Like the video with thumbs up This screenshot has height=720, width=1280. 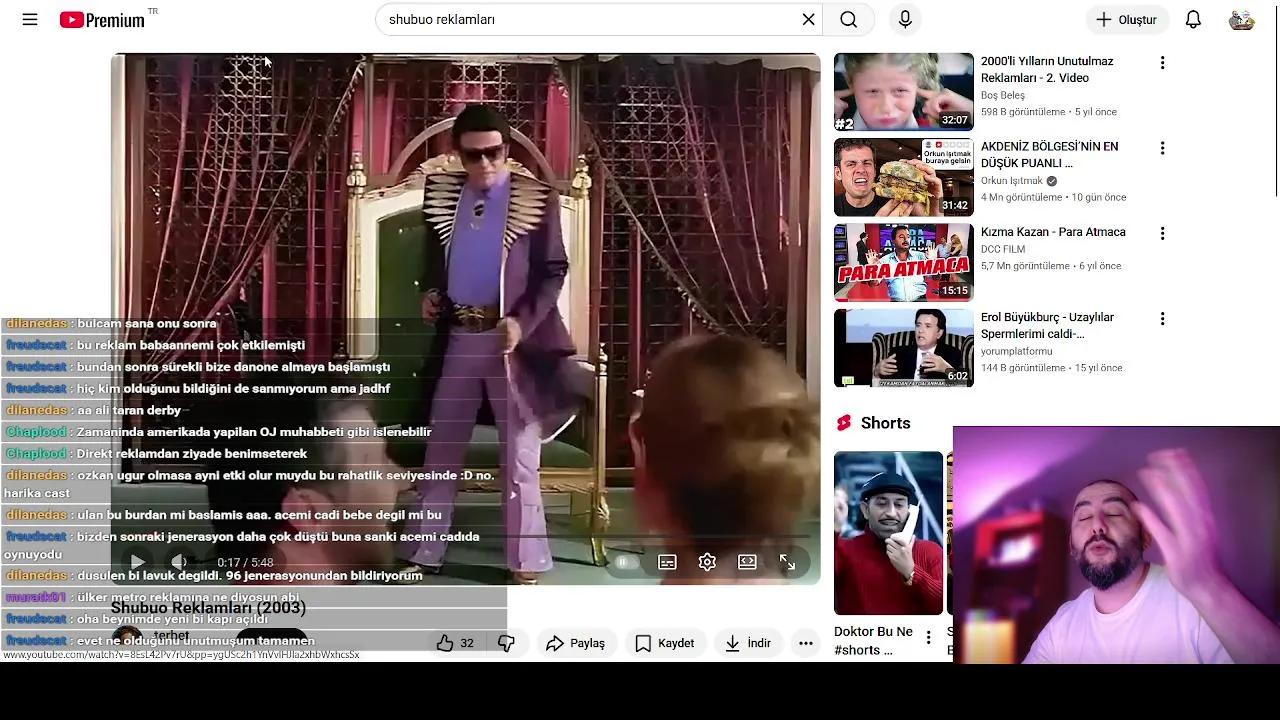(x=455, y=643)
